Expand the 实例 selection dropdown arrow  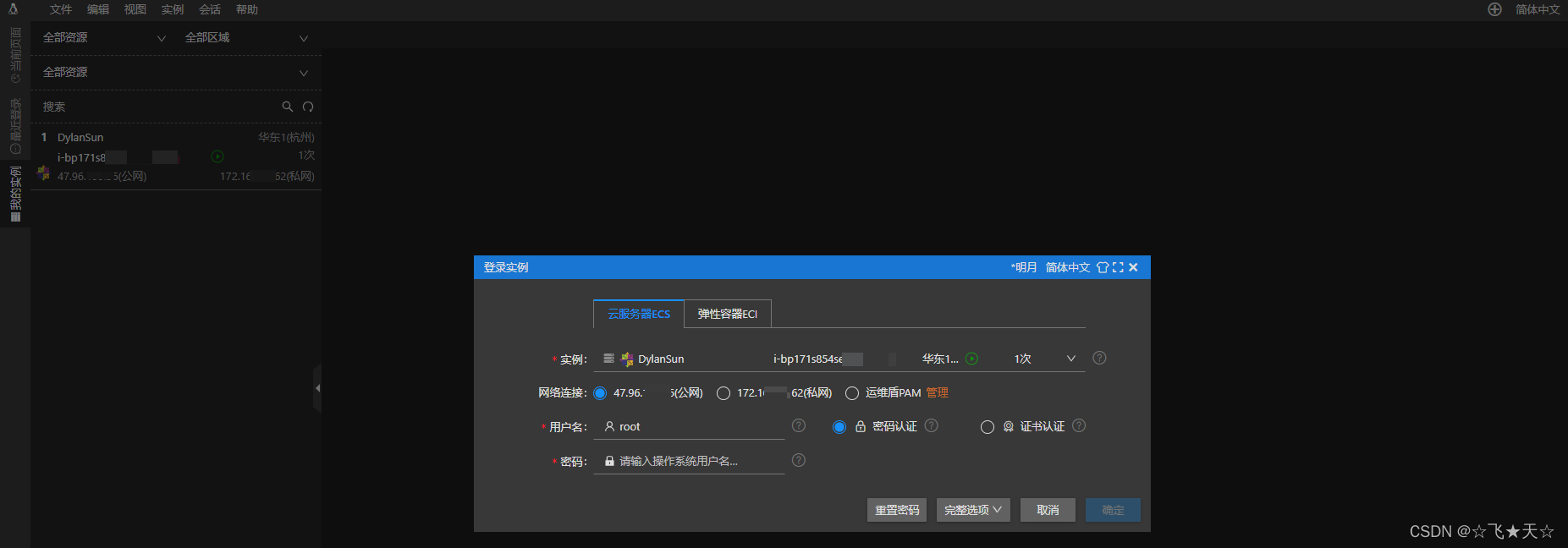1071,359
